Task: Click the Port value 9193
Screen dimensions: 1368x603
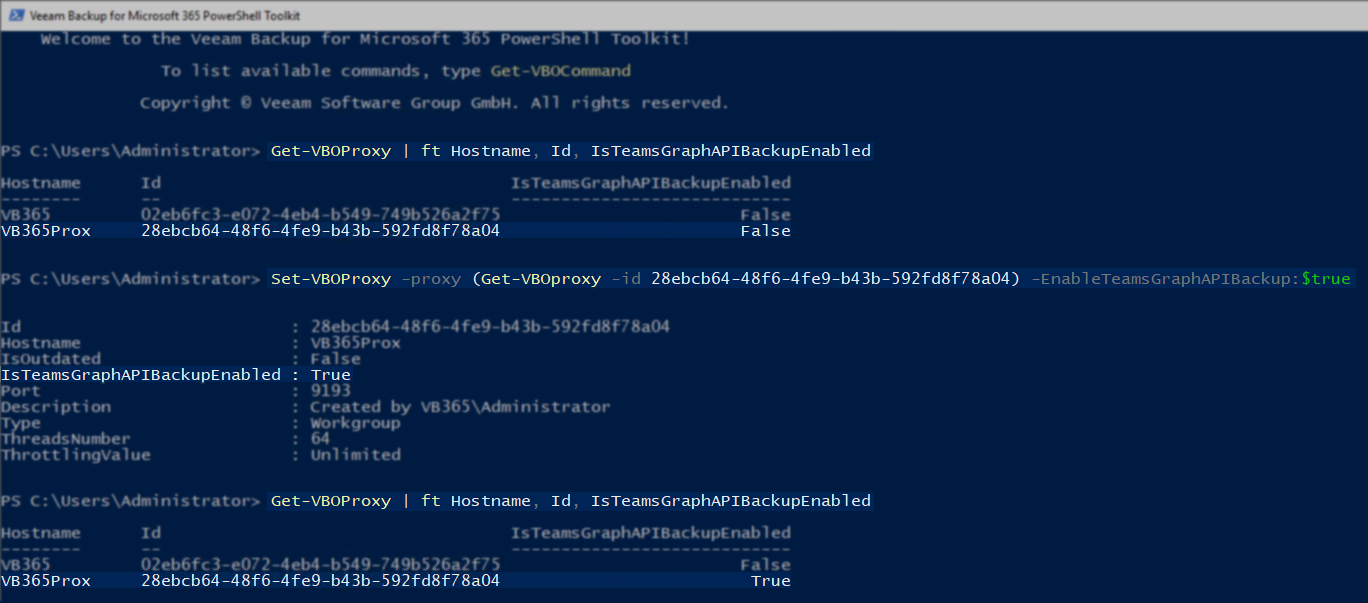Action: tap(331, 391)
